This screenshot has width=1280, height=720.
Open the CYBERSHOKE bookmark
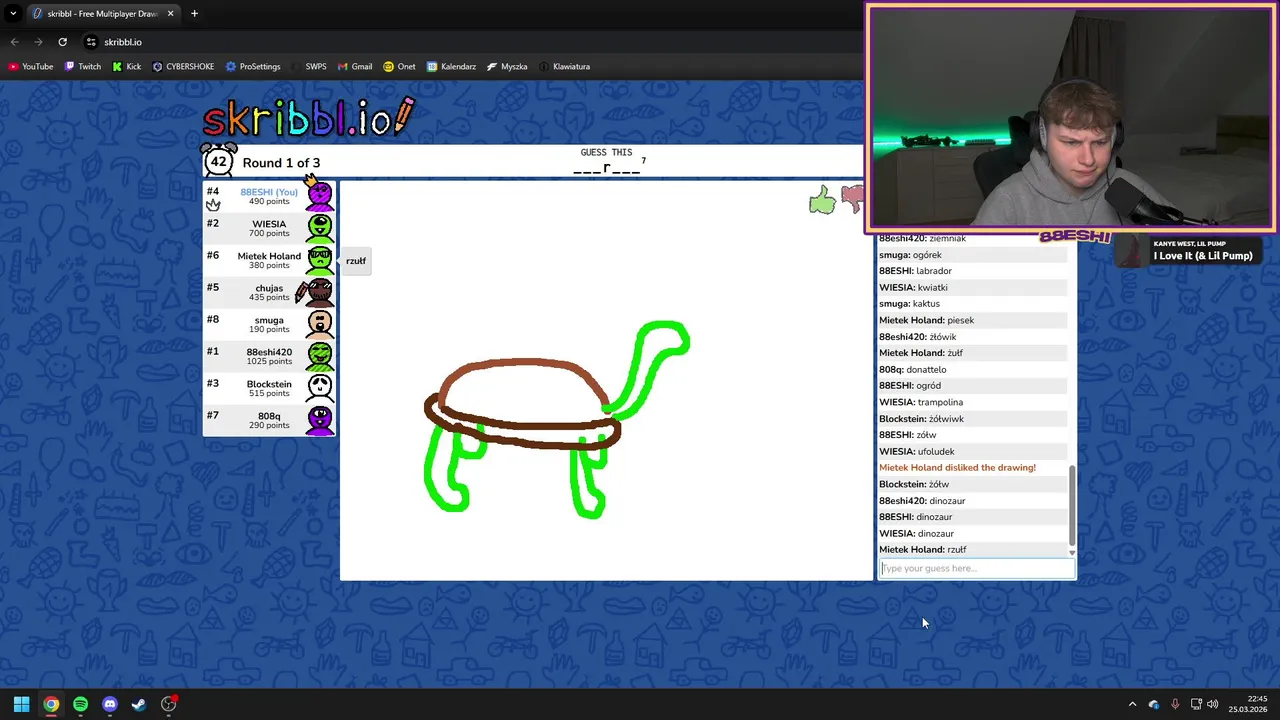[x=183, y=67]
